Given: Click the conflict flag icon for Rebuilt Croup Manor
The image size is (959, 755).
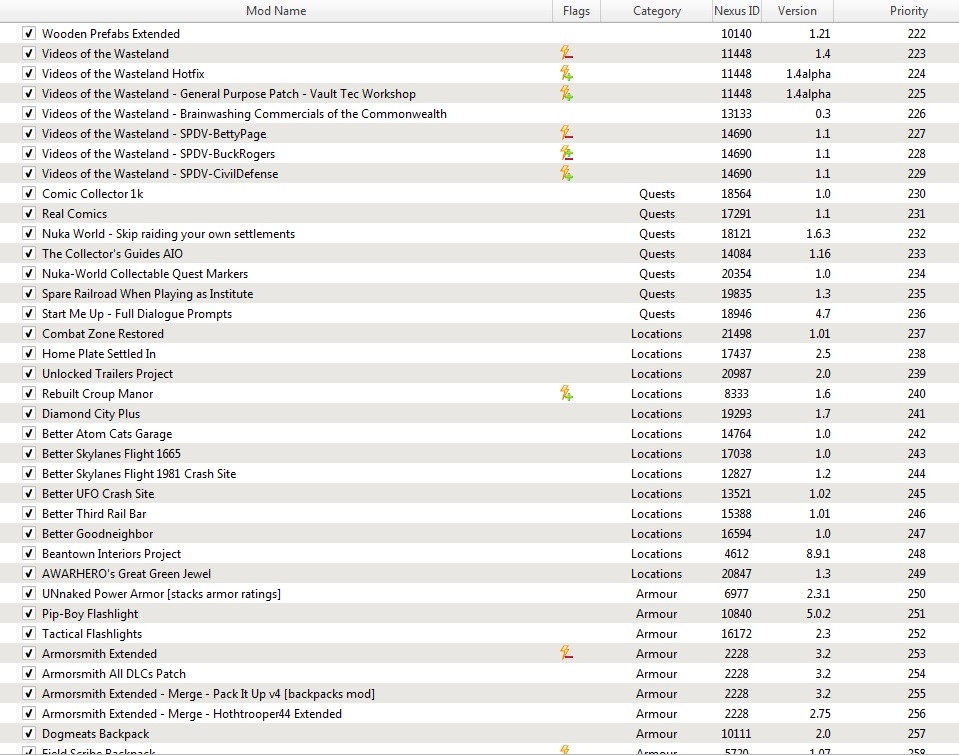Looking at the screenshot, I should pos(566,393).
